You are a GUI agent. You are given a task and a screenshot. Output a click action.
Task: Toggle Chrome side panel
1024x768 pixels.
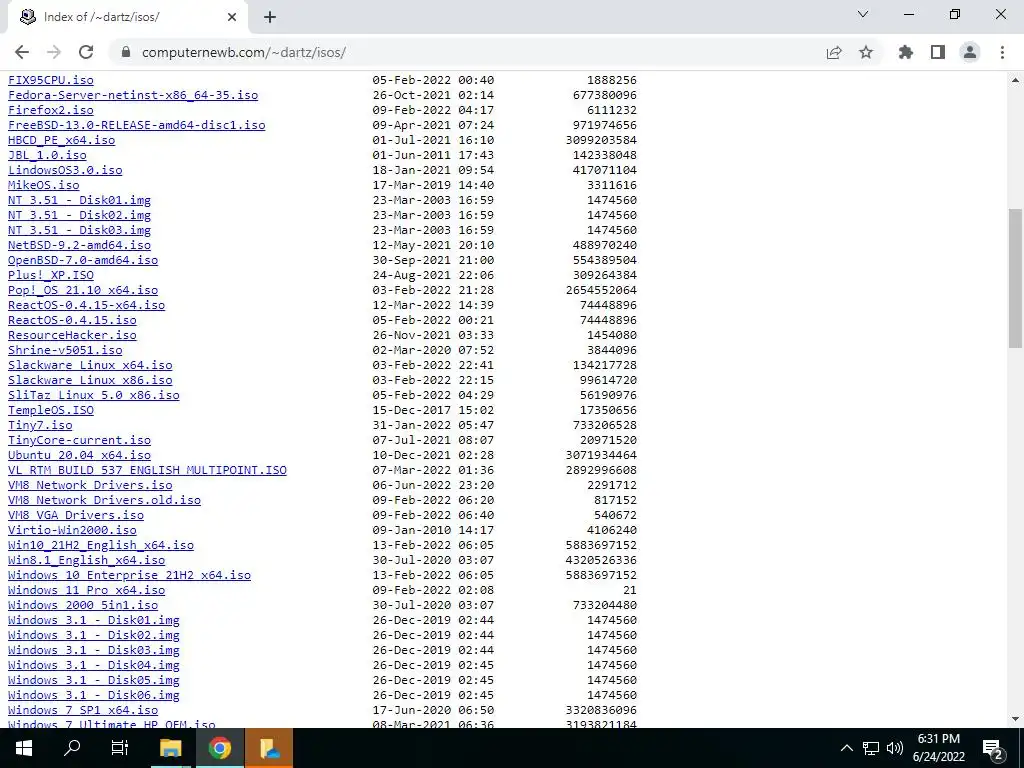(x=938, y=52)
